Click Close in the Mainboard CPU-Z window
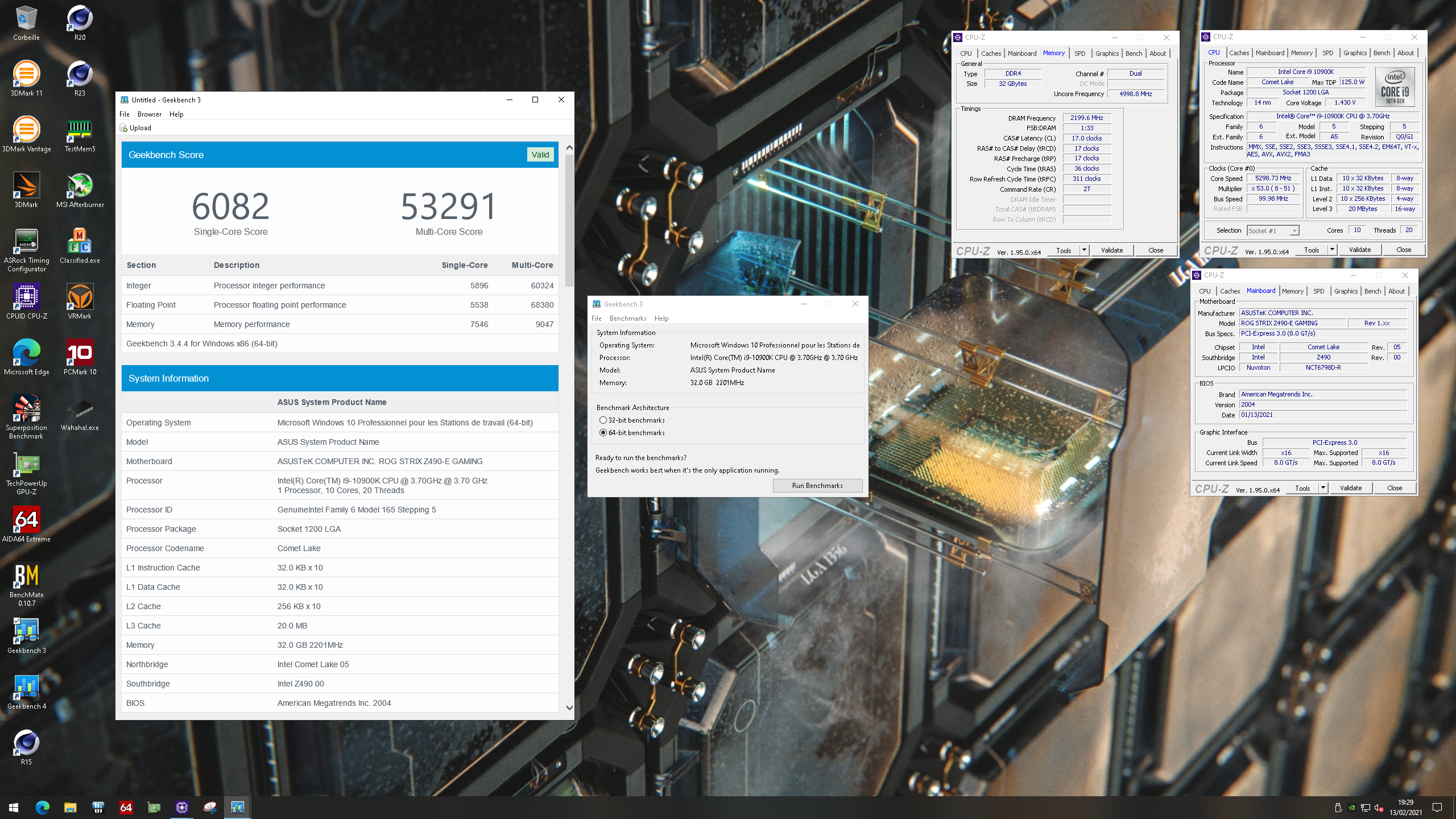The image size is (1456, 819). tap(1395, 488)
